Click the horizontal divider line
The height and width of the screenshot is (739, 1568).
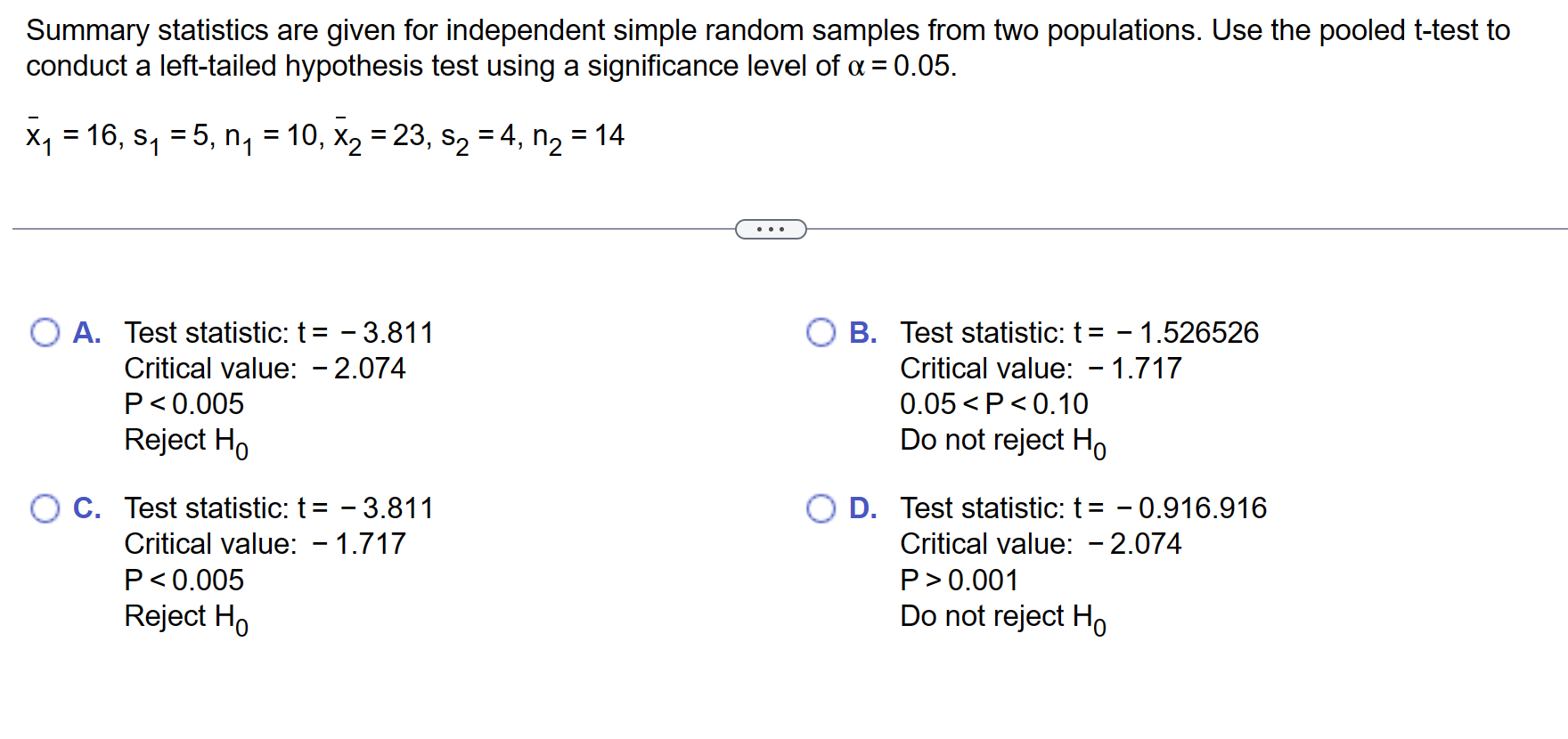pos(356,229)
